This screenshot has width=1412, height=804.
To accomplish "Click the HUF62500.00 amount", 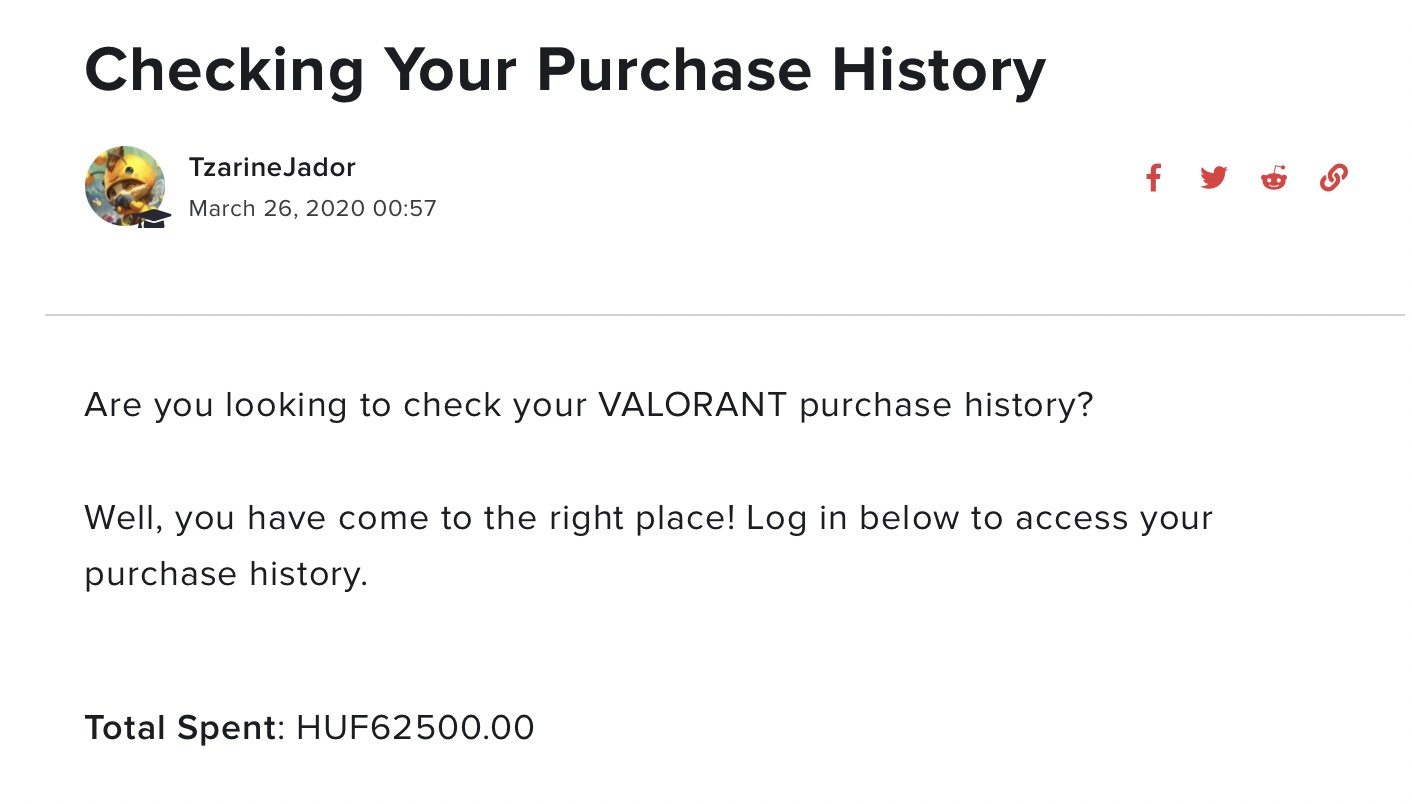I will [415, 728].
